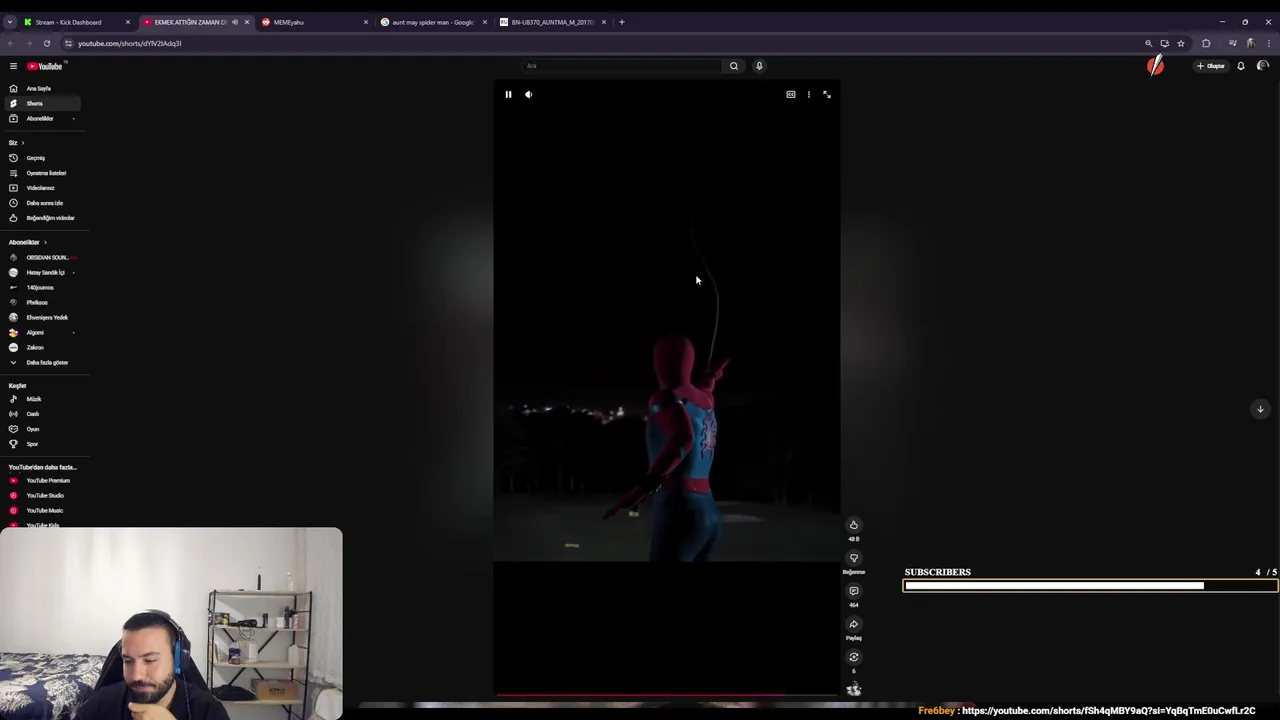Screen dimensions: 1280x720
Task: Like this Short
Action: [x=854, y=525]
